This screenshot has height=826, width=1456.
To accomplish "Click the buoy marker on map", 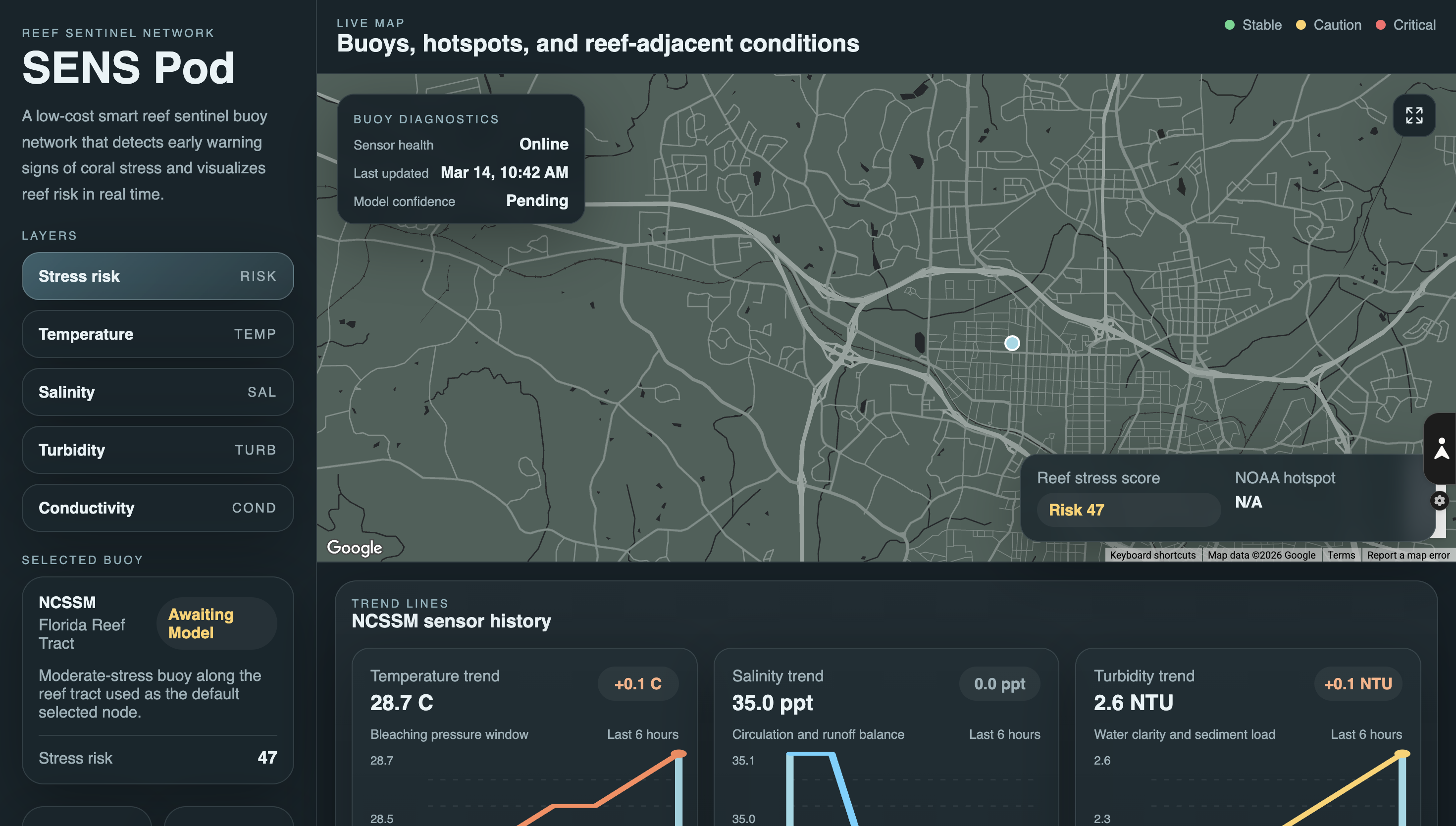I will click(x=1012, y=343).
